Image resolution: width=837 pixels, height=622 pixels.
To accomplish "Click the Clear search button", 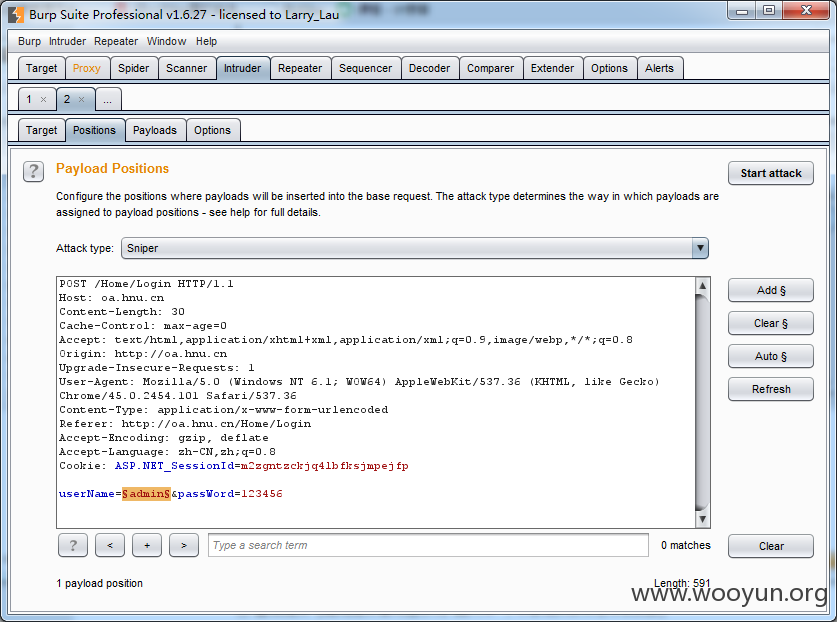I will pos(771,546).
